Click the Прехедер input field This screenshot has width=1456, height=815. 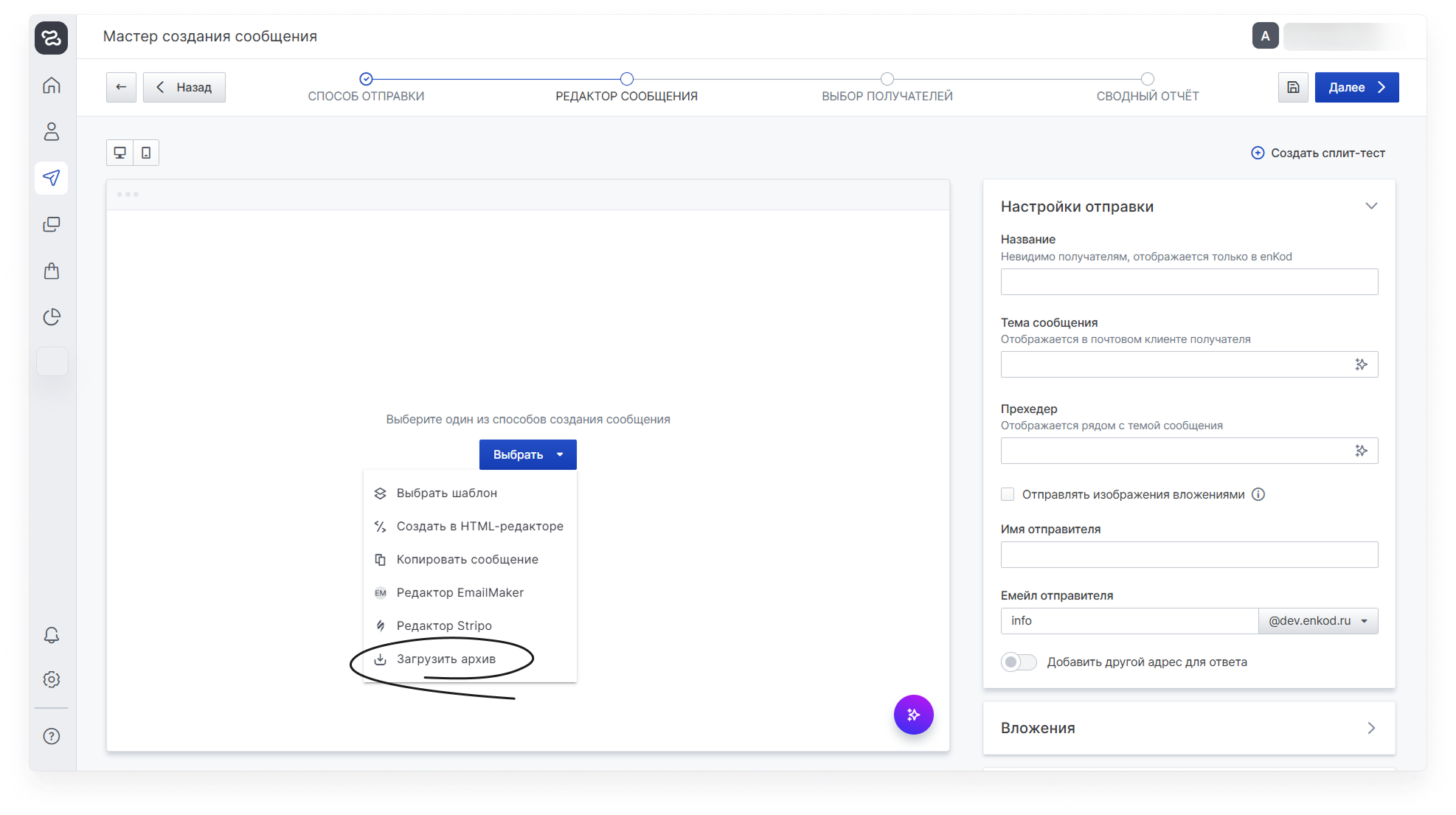click(x=1189, y=451)
